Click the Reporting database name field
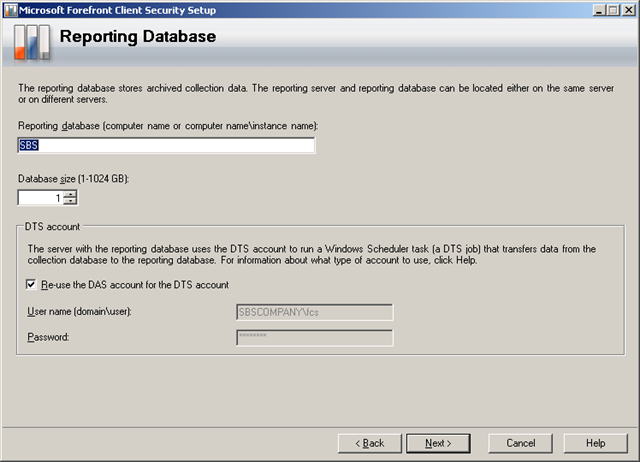Viewport: 640px width, 462px height. (x=166, y=145)
